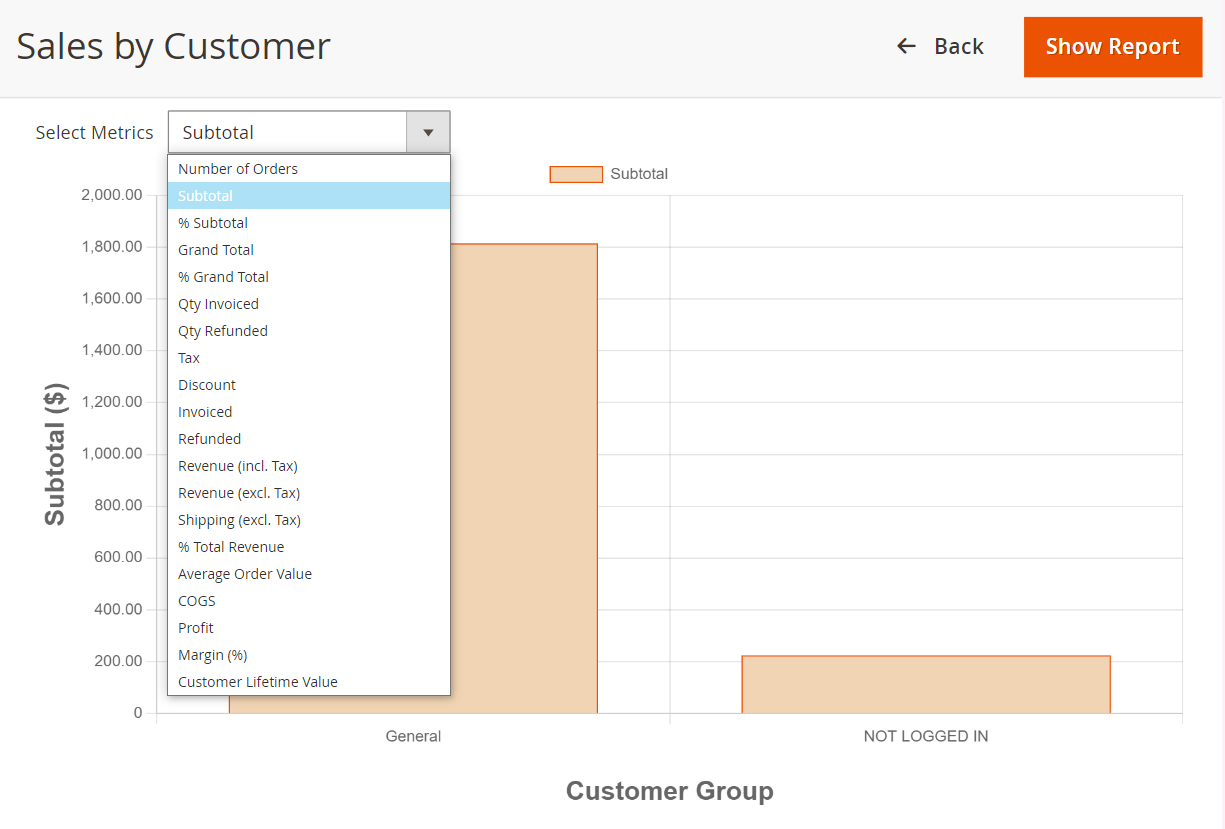1225x829 pixels.
Task: Click the Customer Group axis title
Action: [670, 791]
